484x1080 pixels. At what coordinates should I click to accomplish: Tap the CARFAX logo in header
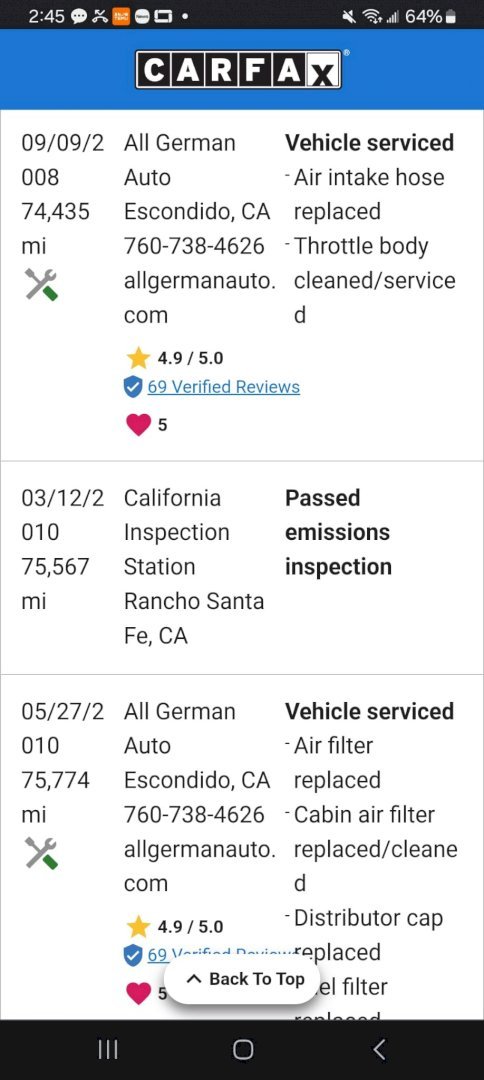[239, 70]
